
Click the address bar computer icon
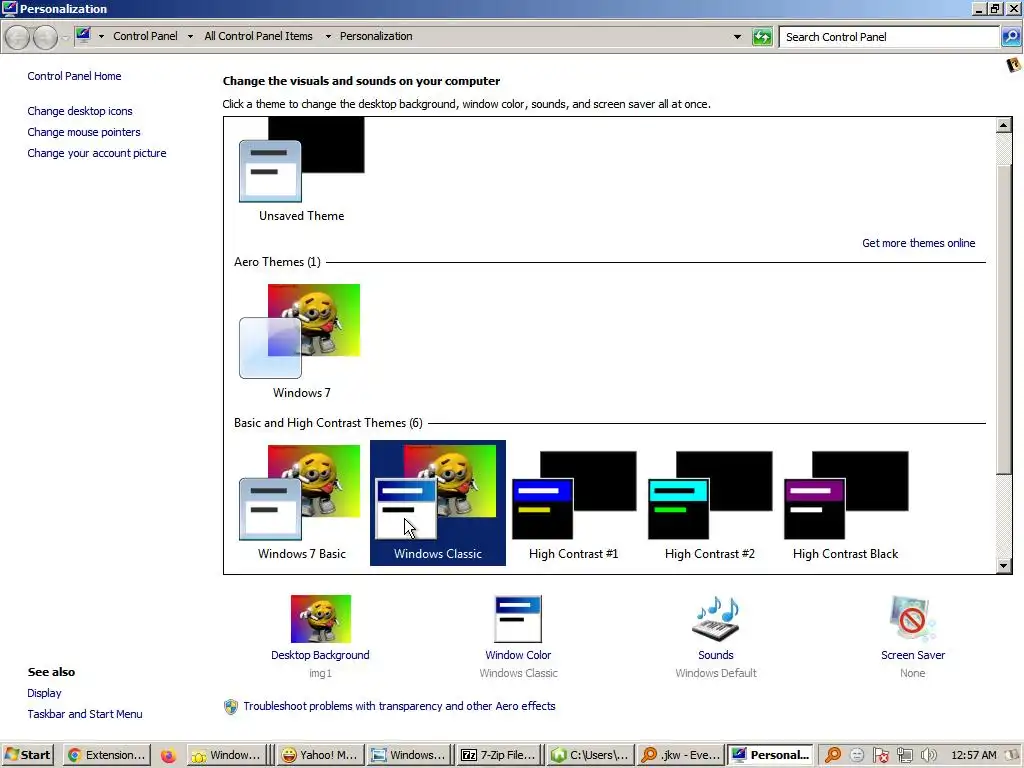tap(83, 35)
